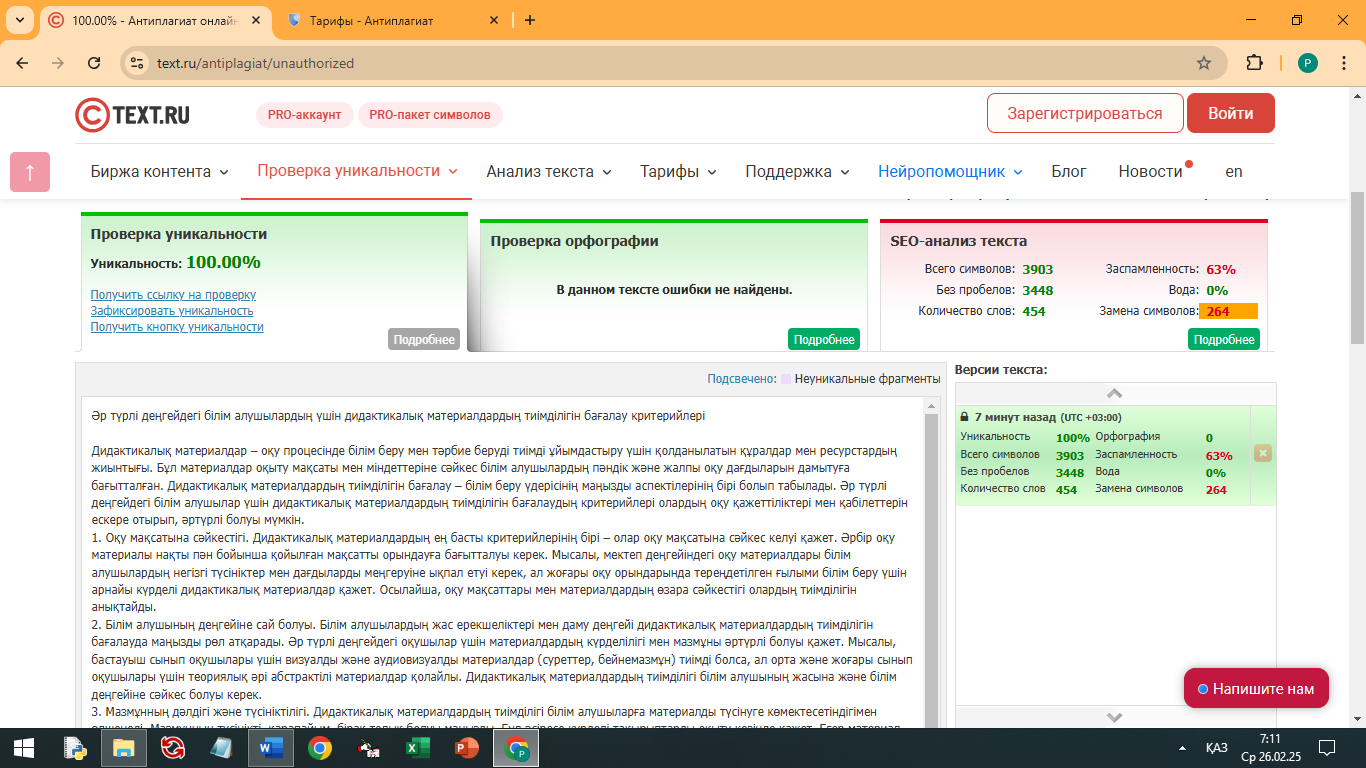
Task: Open the red sync arrows taskbar app
Action: [x=173, y=747]
